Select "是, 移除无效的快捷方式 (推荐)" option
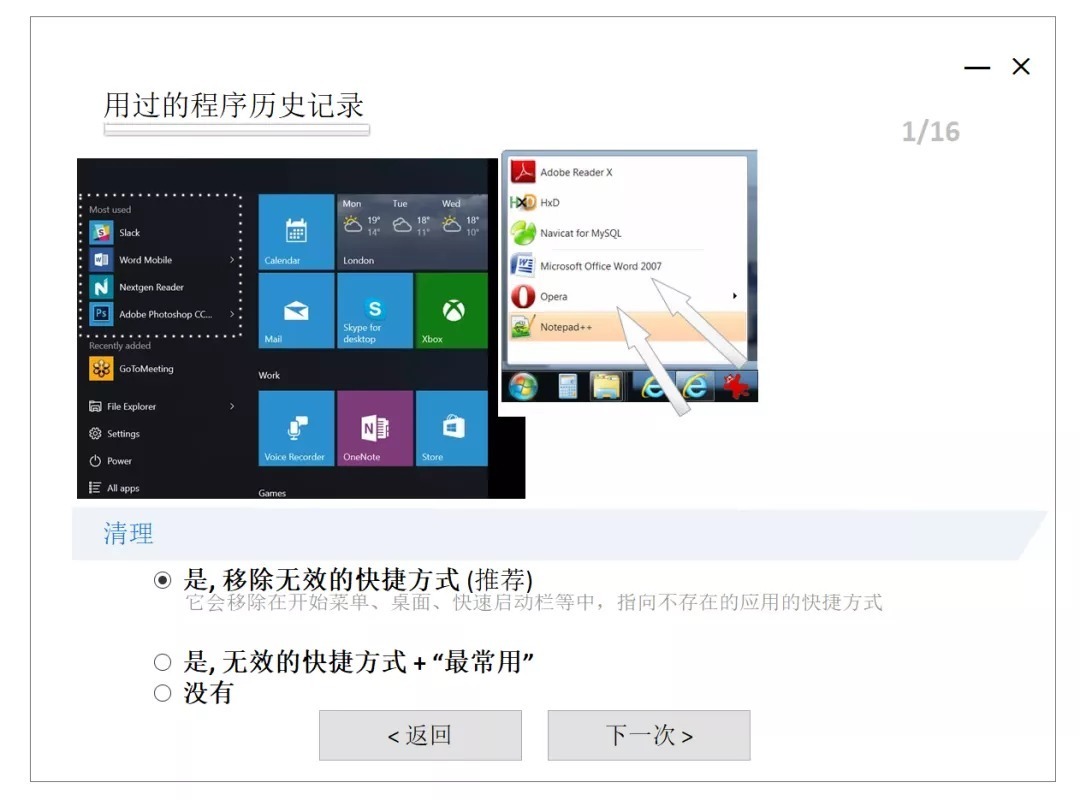Viewport: 1080px width, 800px height. (163, 580)
